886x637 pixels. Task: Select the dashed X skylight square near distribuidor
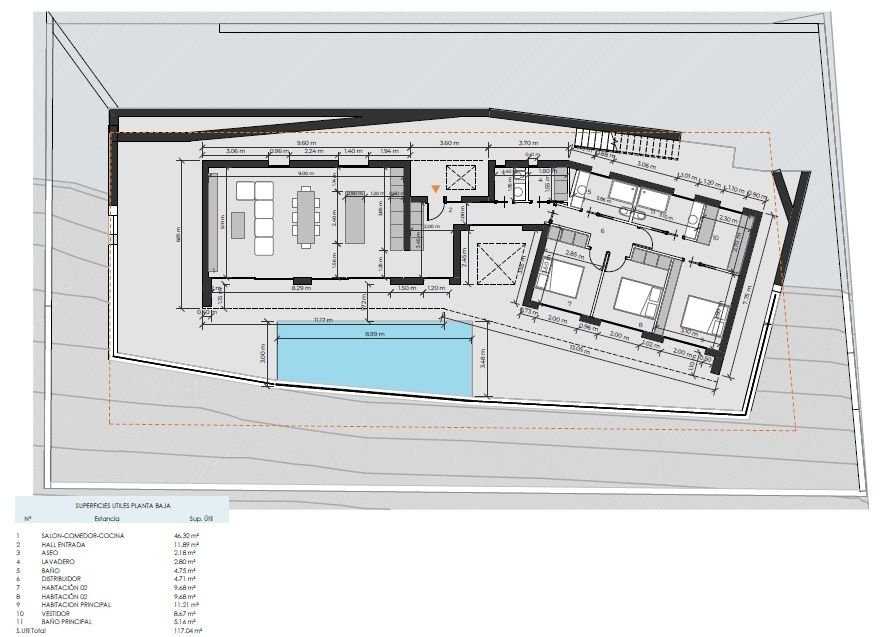[x=498, y=262]
